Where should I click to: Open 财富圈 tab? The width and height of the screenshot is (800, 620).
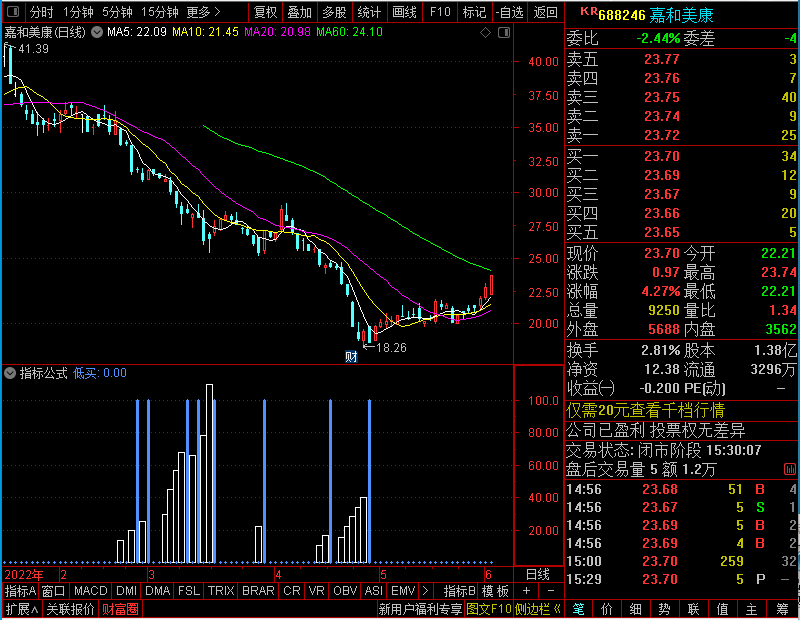pos(120,609)
